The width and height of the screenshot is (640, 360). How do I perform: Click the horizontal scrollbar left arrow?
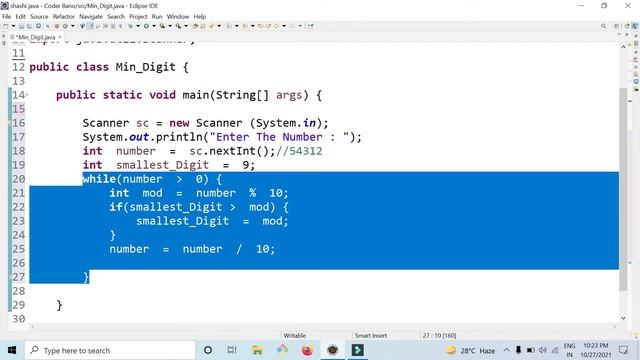33,327
